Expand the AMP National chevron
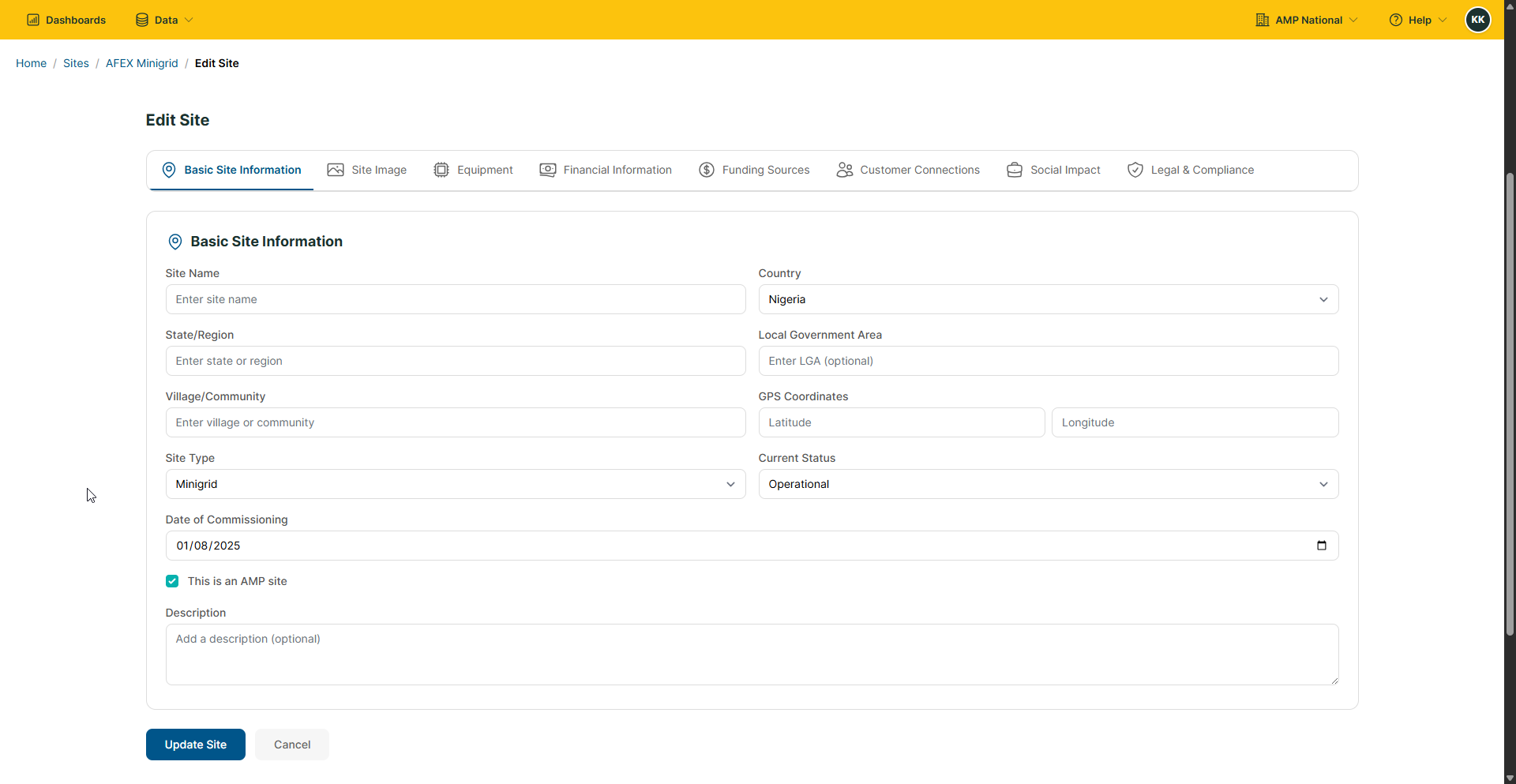 (x=1353, y=20)
